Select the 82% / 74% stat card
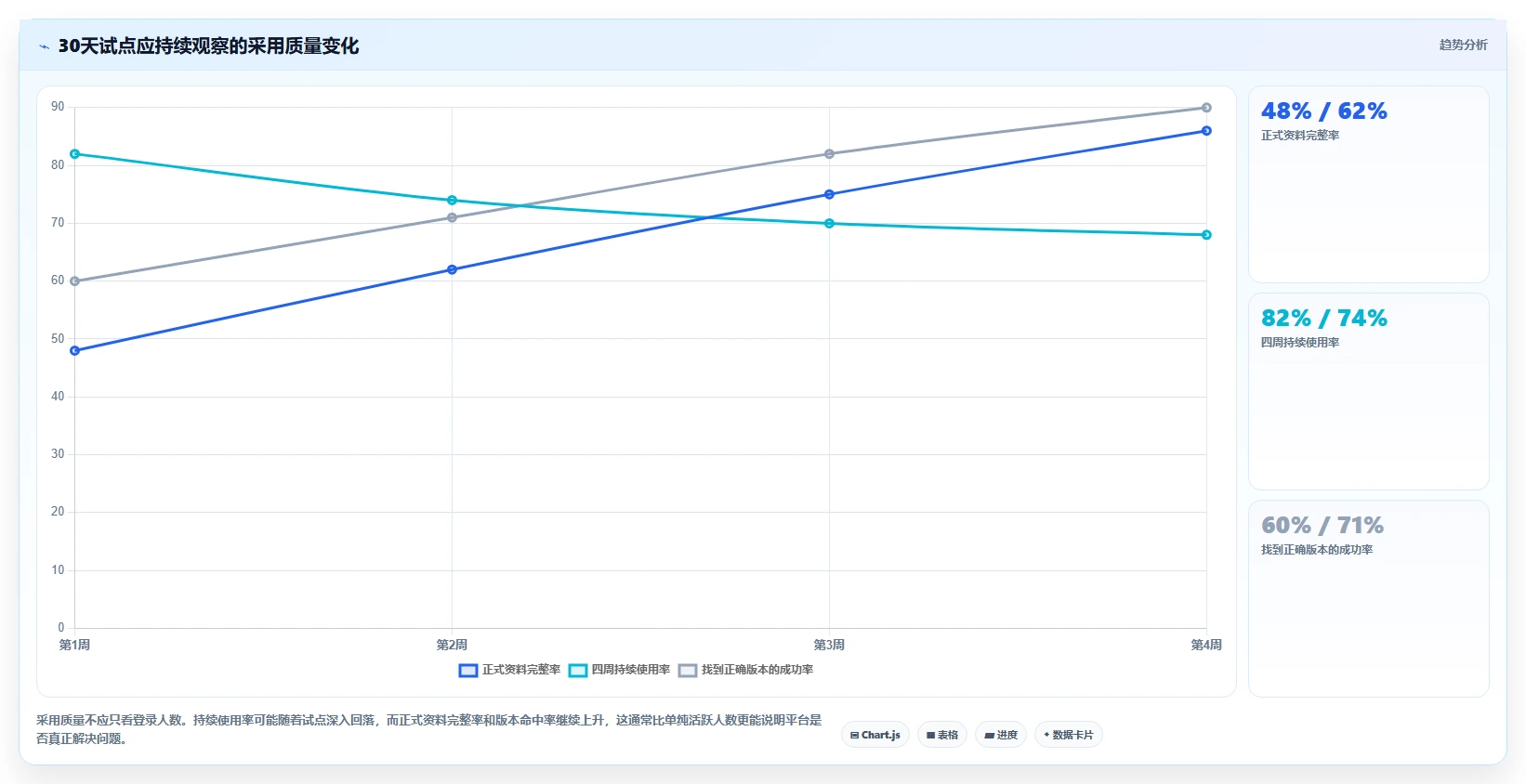1526x784 pixels. pos(1368,392)
